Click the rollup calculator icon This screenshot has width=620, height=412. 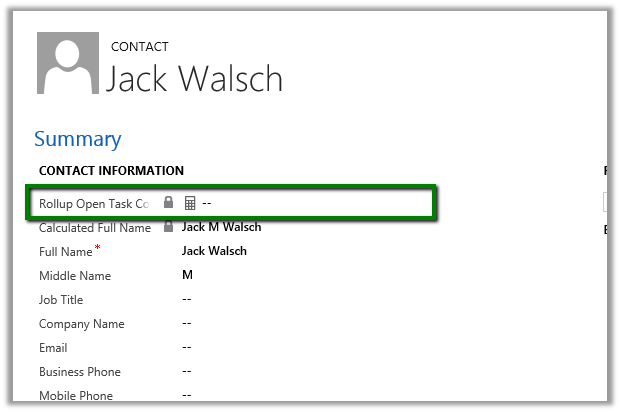click(189, 203)
